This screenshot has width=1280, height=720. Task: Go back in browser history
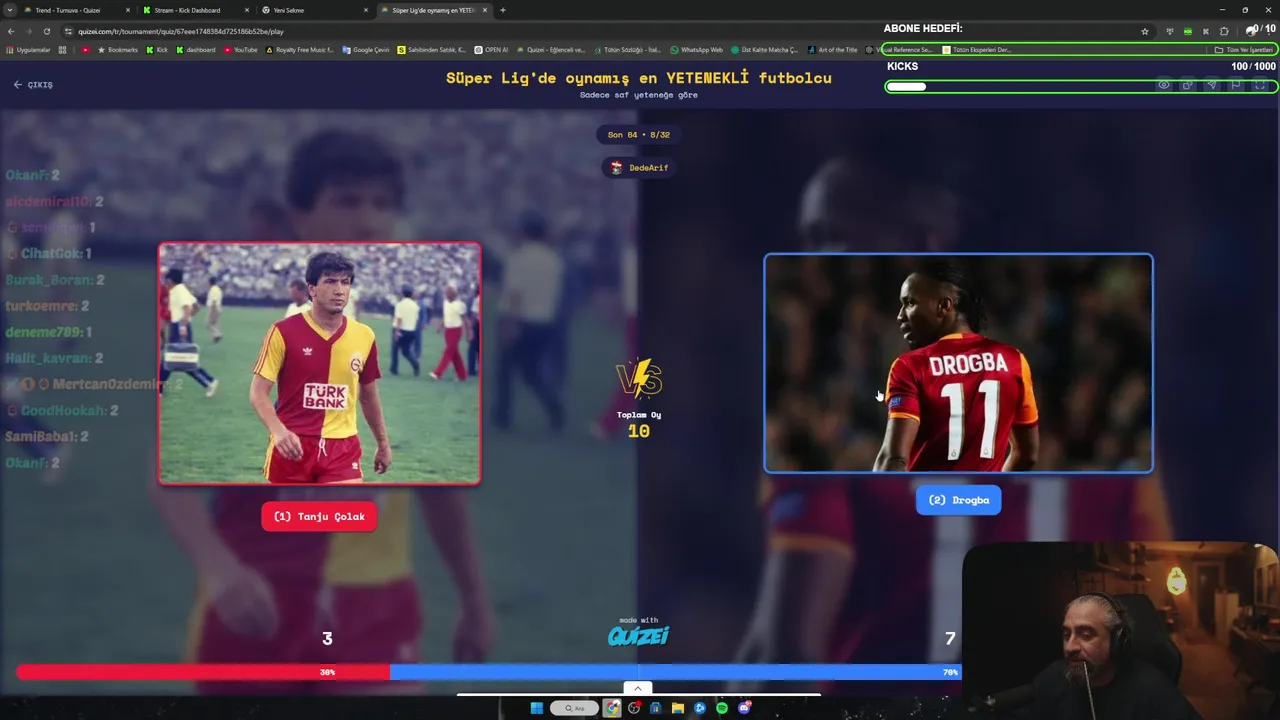10,31
